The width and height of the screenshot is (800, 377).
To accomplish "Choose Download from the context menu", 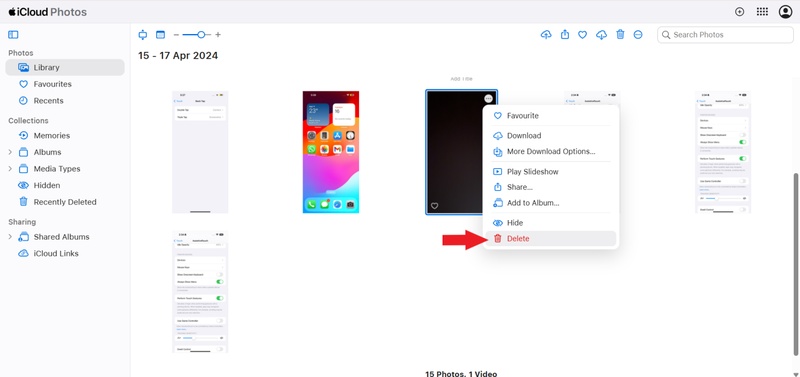I will point(551,136).
